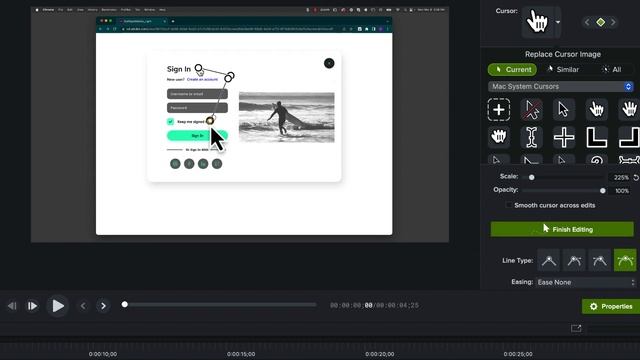The image size is (640, 360).
Task: Choose the closed grabbing hand cursor tile
Action: pos(498,137)
